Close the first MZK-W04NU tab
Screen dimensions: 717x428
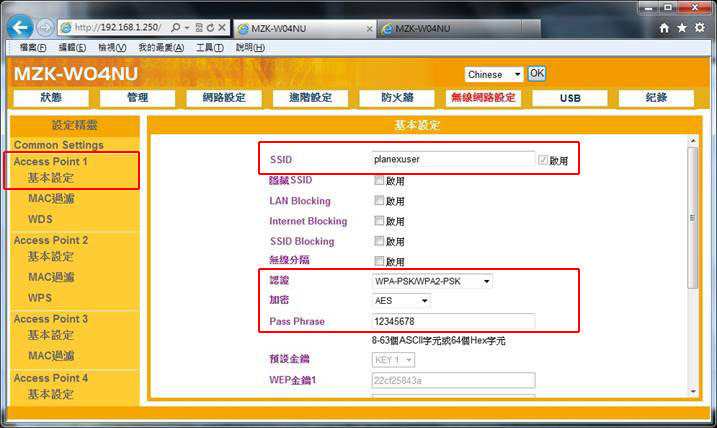tap(369, 29)
